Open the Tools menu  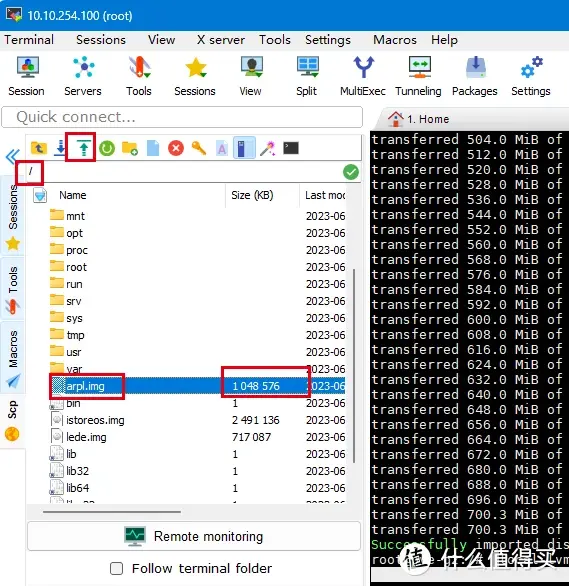pyautogui.click(x=275, y=40)
